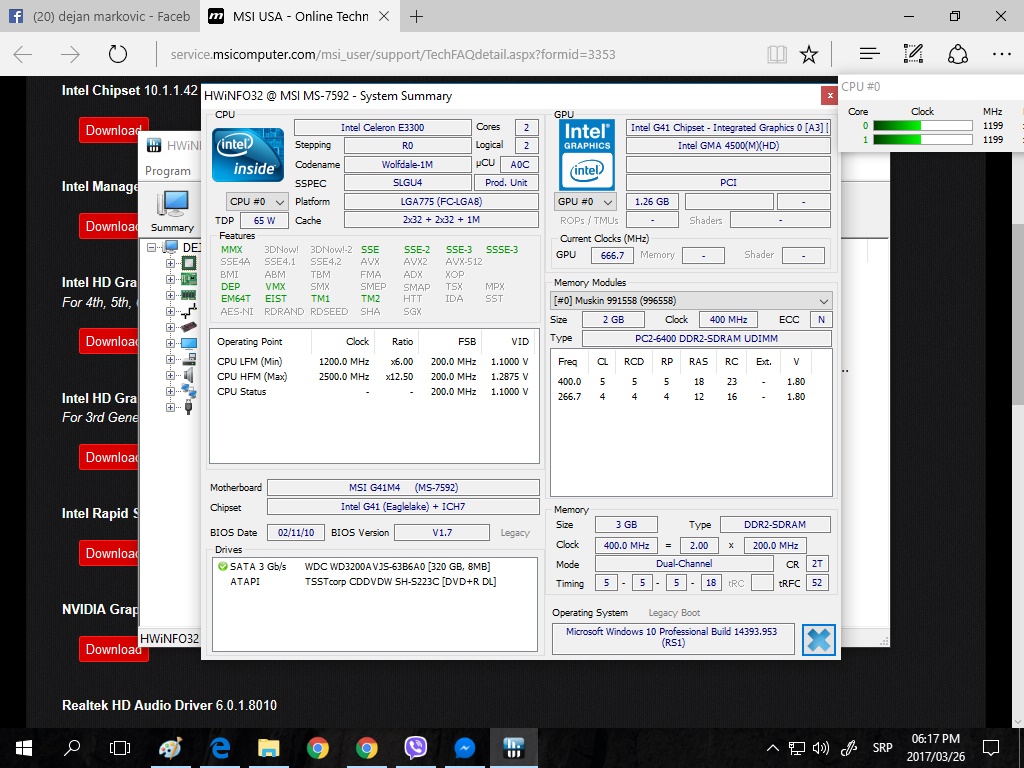
Task: Open the taskbar clock showing 06:17 PM
Action: pyautogui.click(x=936, y=748)
